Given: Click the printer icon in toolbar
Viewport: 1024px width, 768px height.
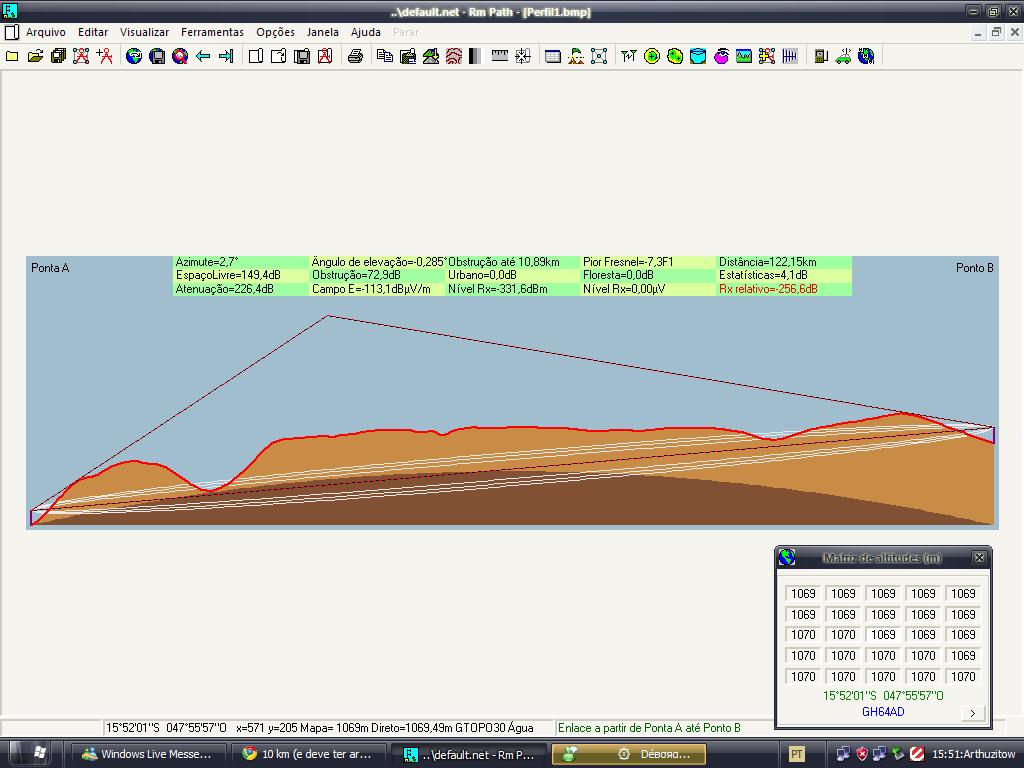Looking at the screenshot, I should point(355,56).
